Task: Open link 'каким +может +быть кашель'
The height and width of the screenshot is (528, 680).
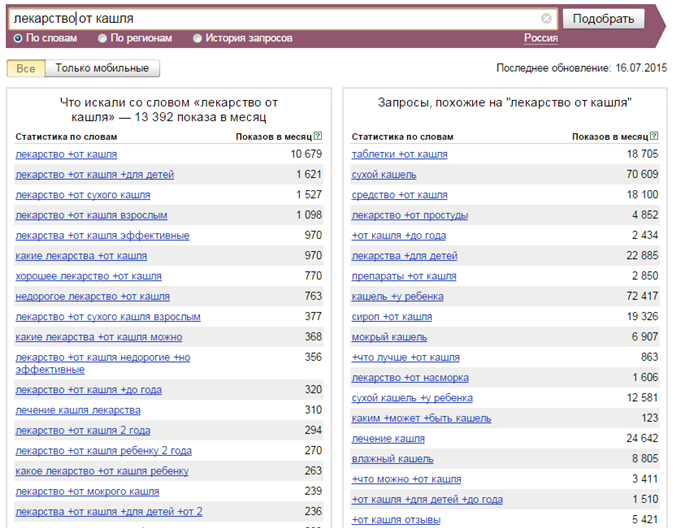Action: click(x=422, y=419)
